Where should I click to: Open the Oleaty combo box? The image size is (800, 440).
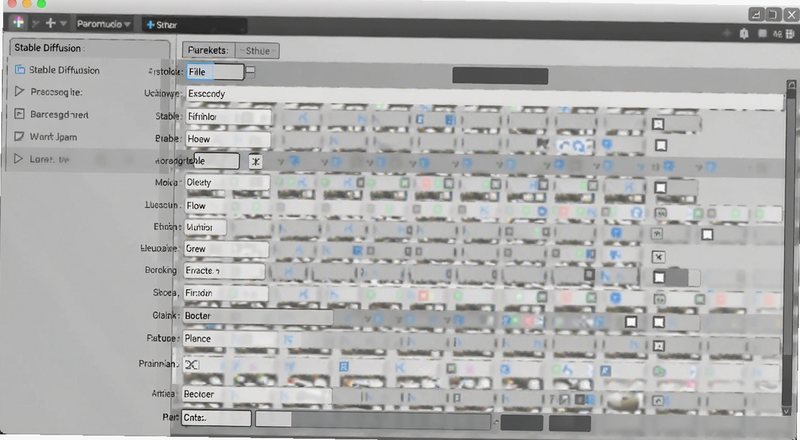pos(227,182)
